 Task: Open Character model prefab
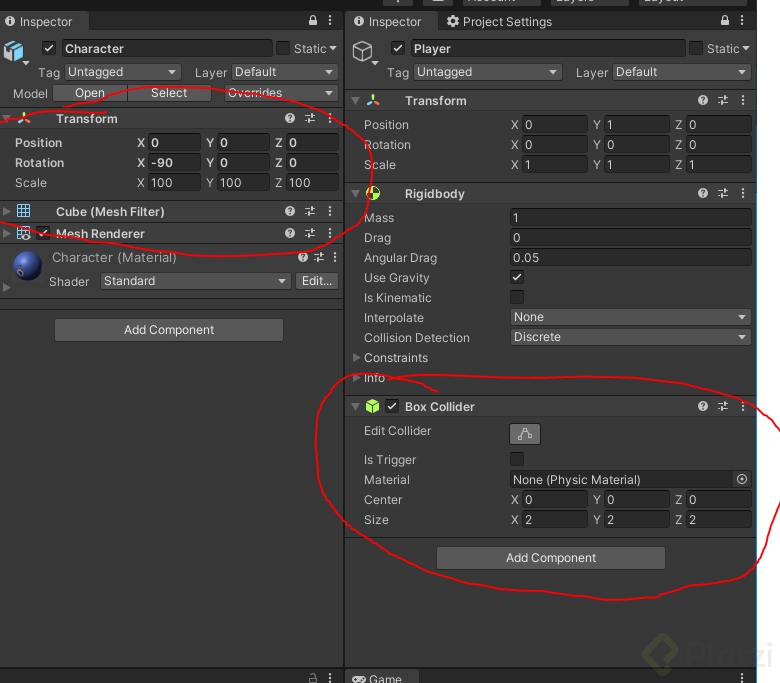(x=90, y=93)
